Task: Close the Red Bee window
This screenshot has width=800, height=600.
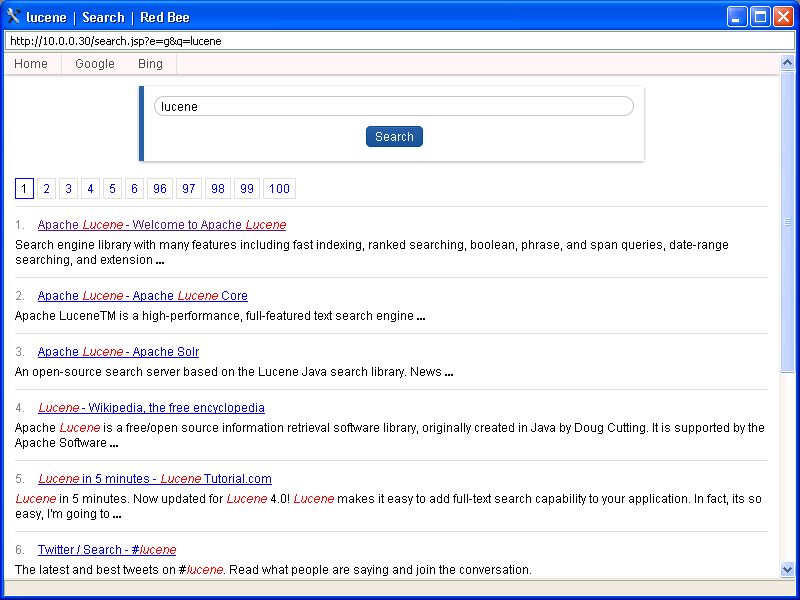Action: click(783, 17)
